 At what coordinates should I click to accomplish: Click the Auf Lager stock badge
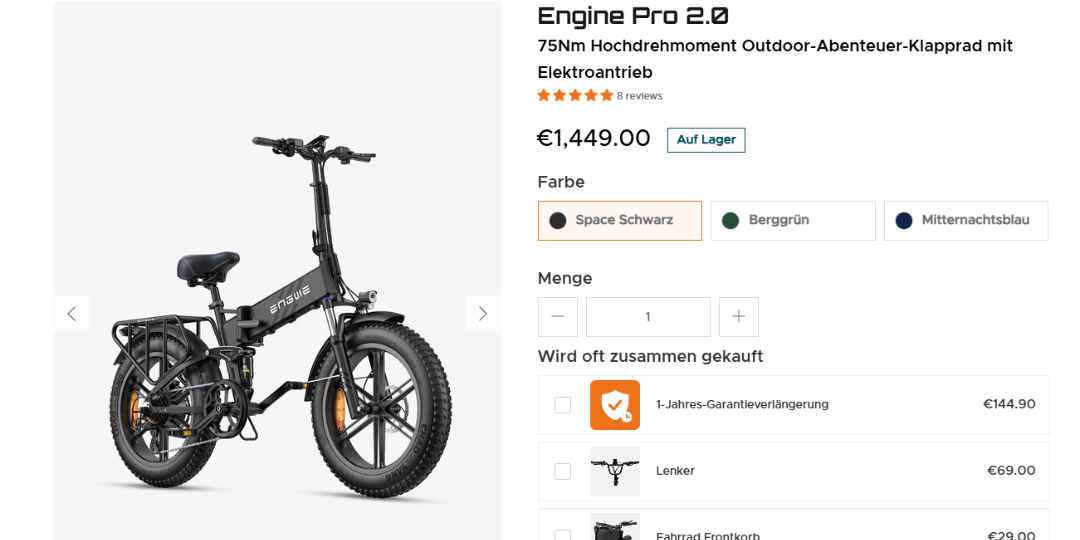pyautogui.click(x=706, y=140)
